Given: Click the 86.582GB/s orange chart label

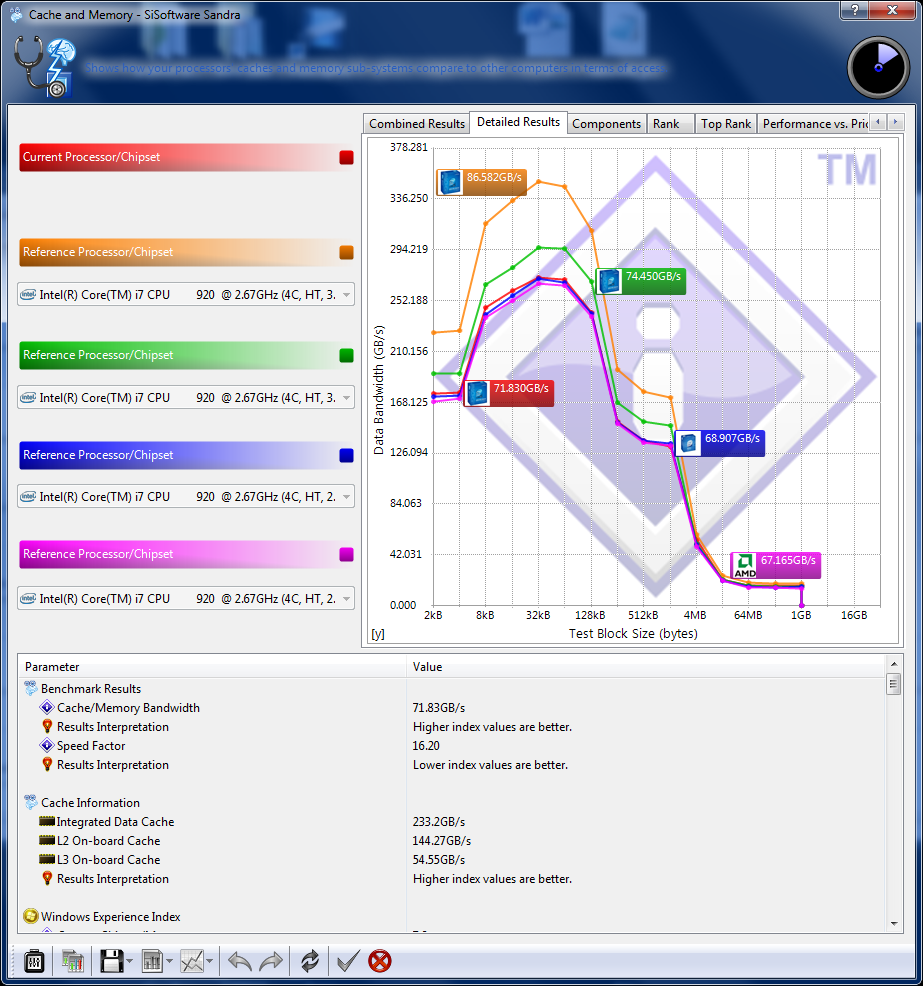Looking at the screenshot, I should tap(482, 182).
